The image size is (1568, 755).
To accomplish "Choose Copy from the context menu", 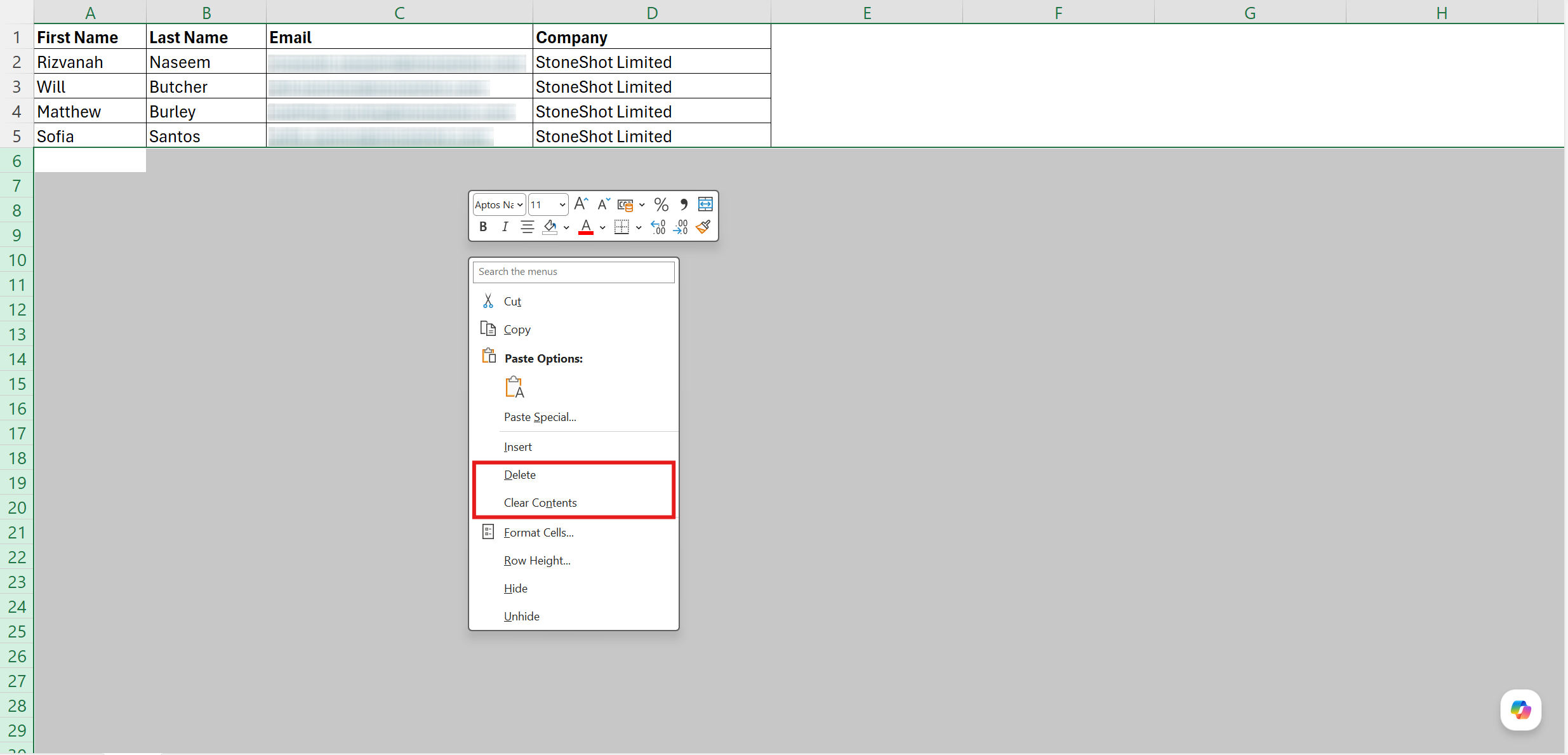I will pos(574,329).
